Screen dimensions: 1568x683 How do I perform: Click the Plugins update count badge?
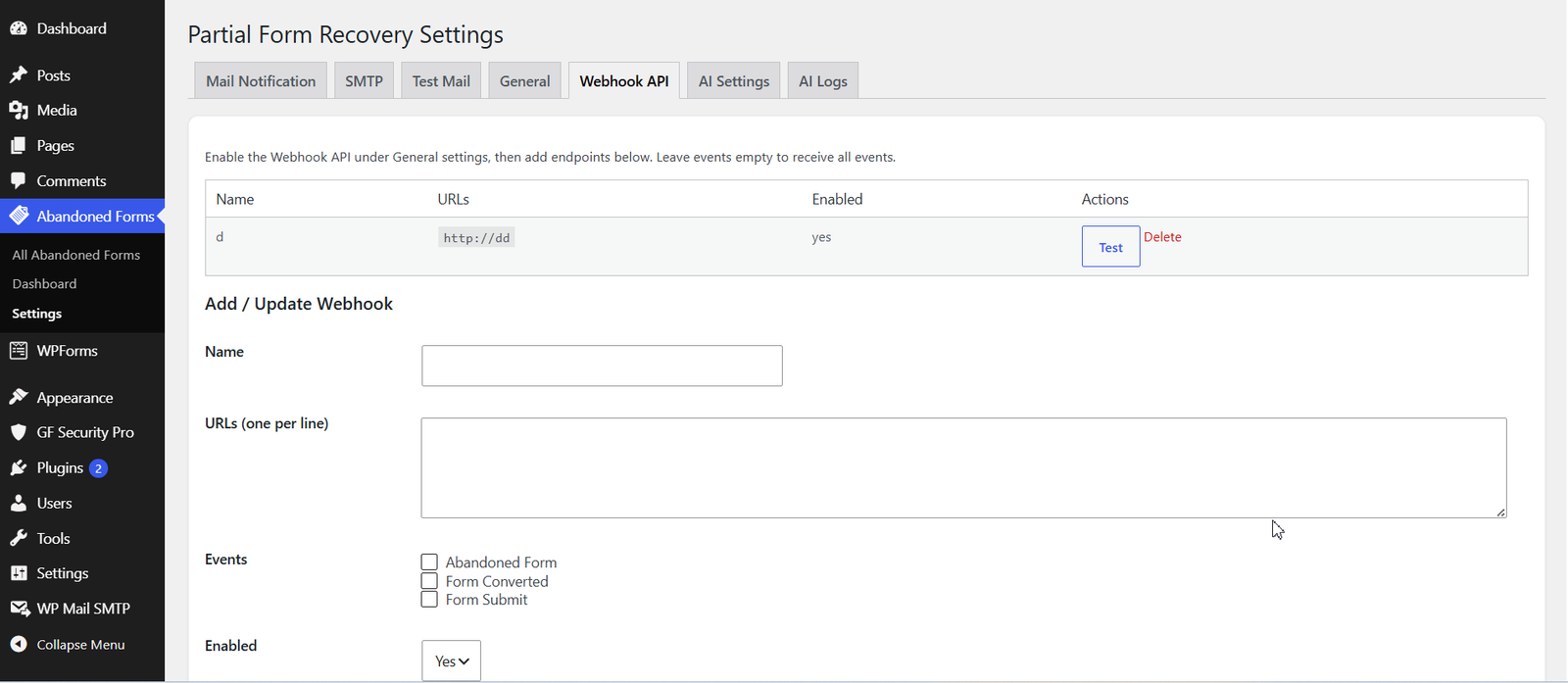click(98, 468)
